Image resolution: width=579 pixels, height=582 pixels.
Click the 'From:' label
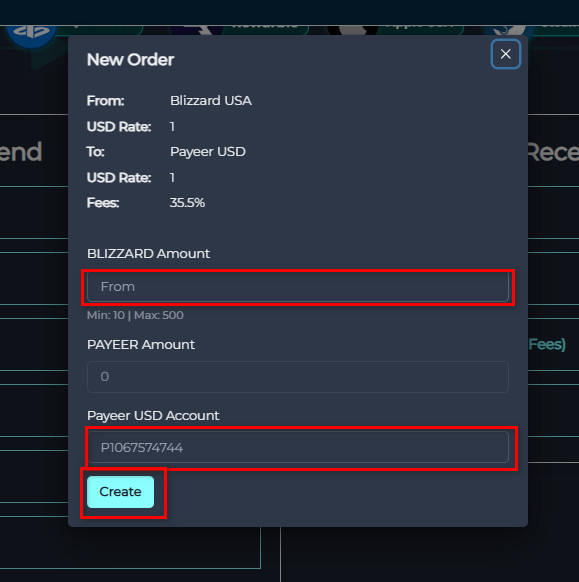(105, 101)
